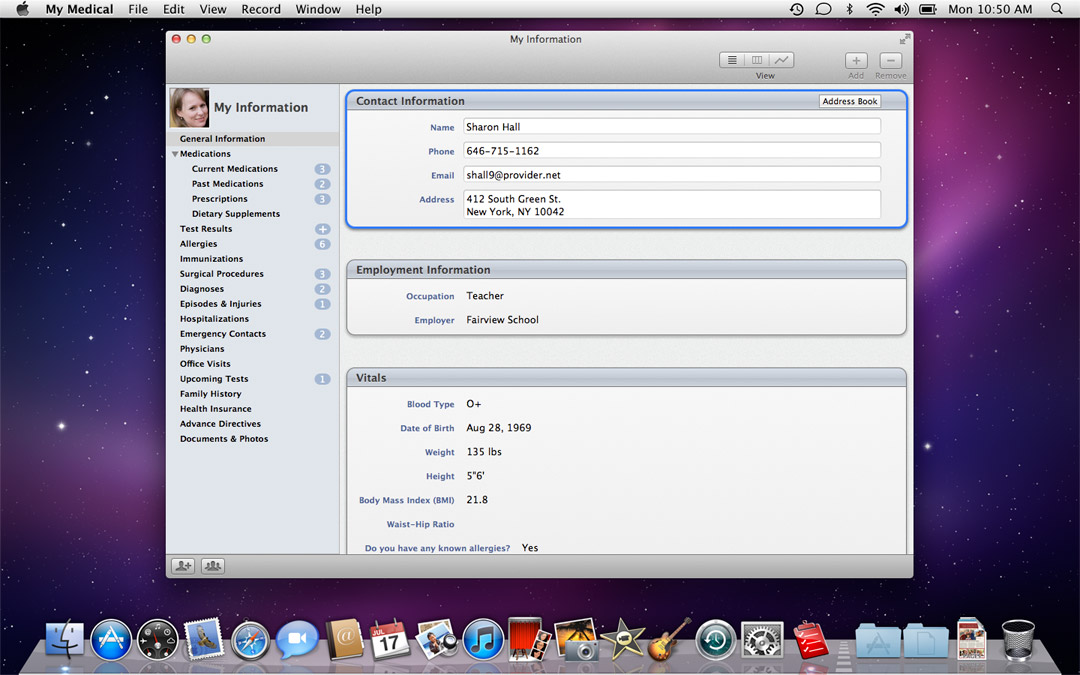Image resolution: width=1080 pixels, height=675 pixels.
Task: Click the Add plus toolbar button
Action: 856,61
